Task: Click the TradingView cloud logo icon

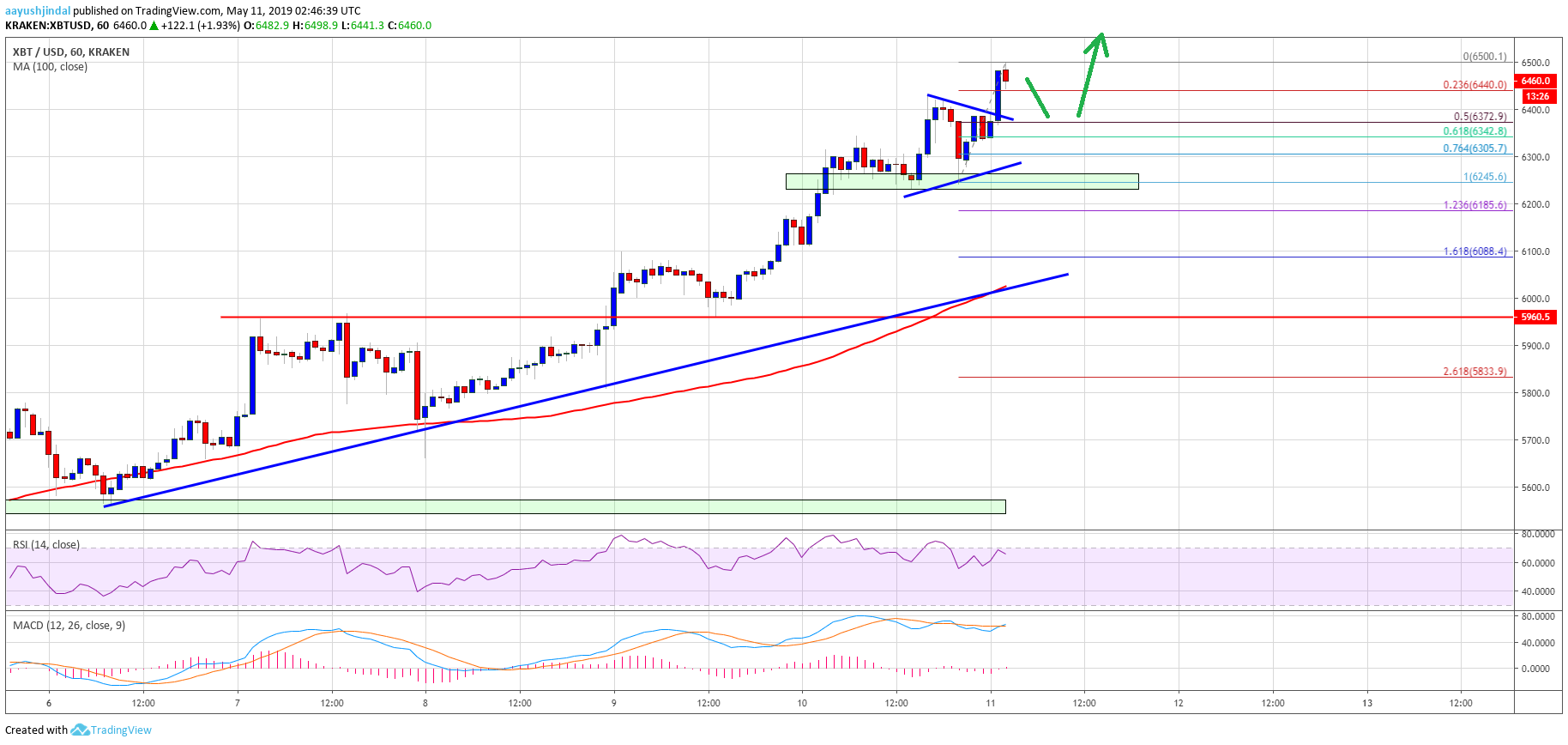Action: pos(80,730)
